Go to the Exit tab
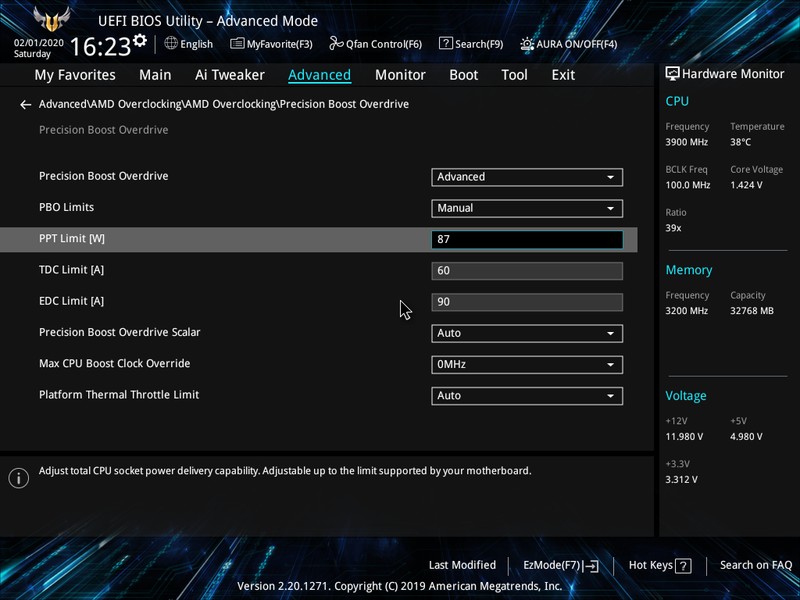Viewport: 800px width, 600px height. [x=563, y=75]
